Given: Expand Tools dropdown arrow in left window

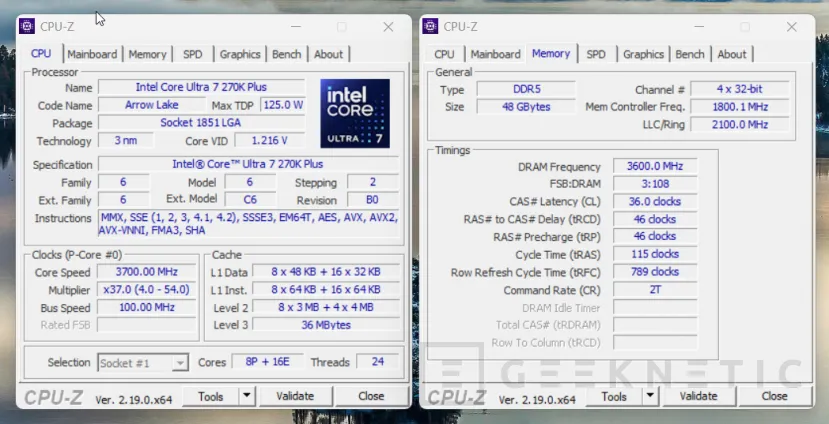Looking at the screenshot, I should click(246, 396).
